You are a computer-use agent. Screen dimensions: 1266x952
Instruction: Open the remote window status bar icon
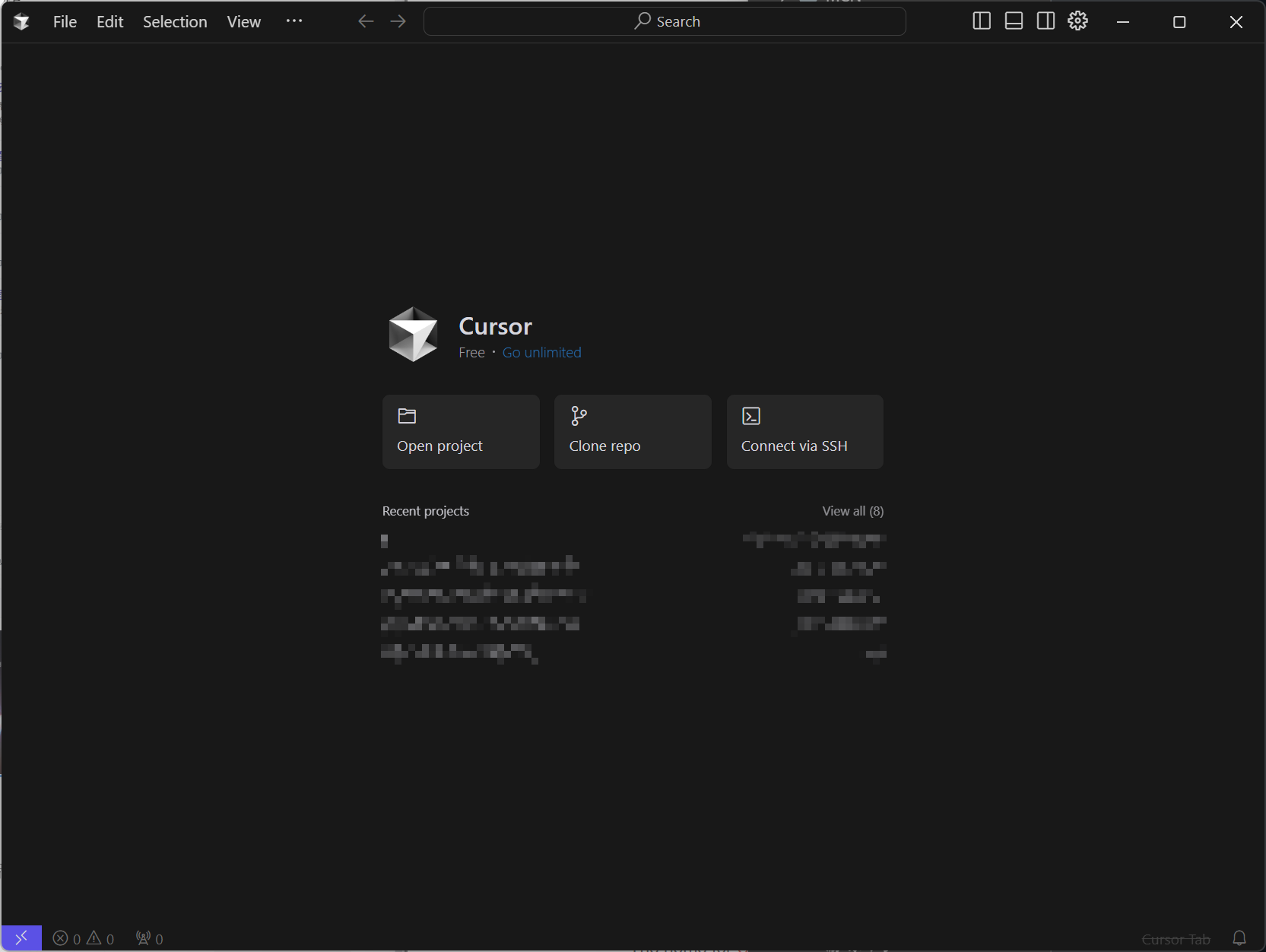click(21, 938)
